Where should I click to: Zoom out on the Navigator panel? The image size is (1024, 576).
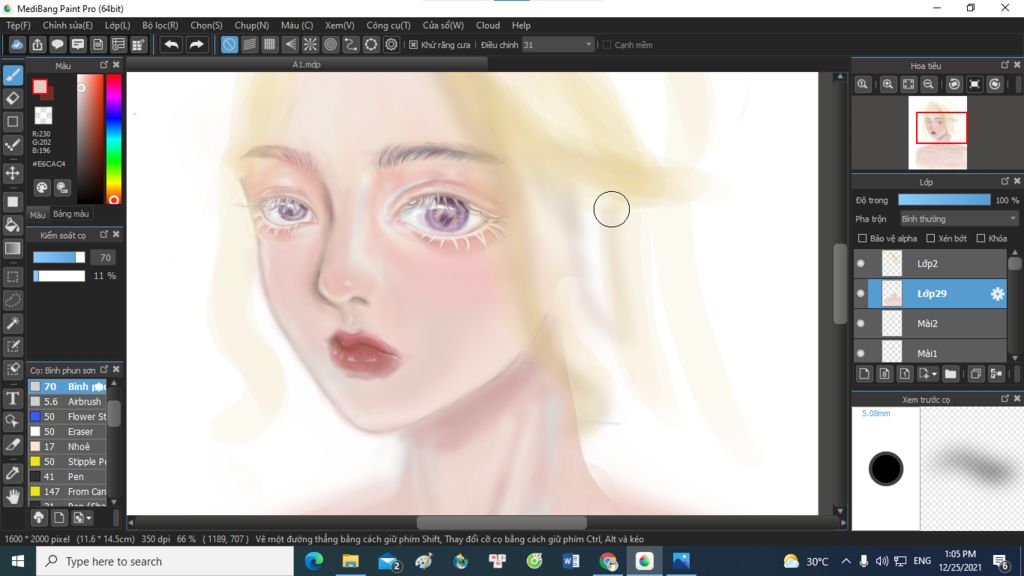(x=928, y=84)
